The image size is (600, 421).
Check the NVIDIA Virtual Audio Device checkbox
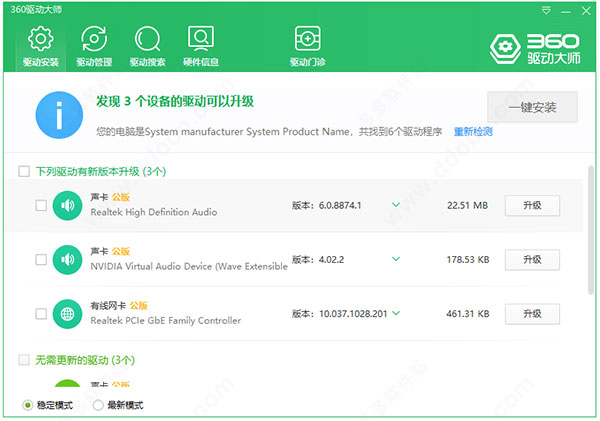coord(41,260)
